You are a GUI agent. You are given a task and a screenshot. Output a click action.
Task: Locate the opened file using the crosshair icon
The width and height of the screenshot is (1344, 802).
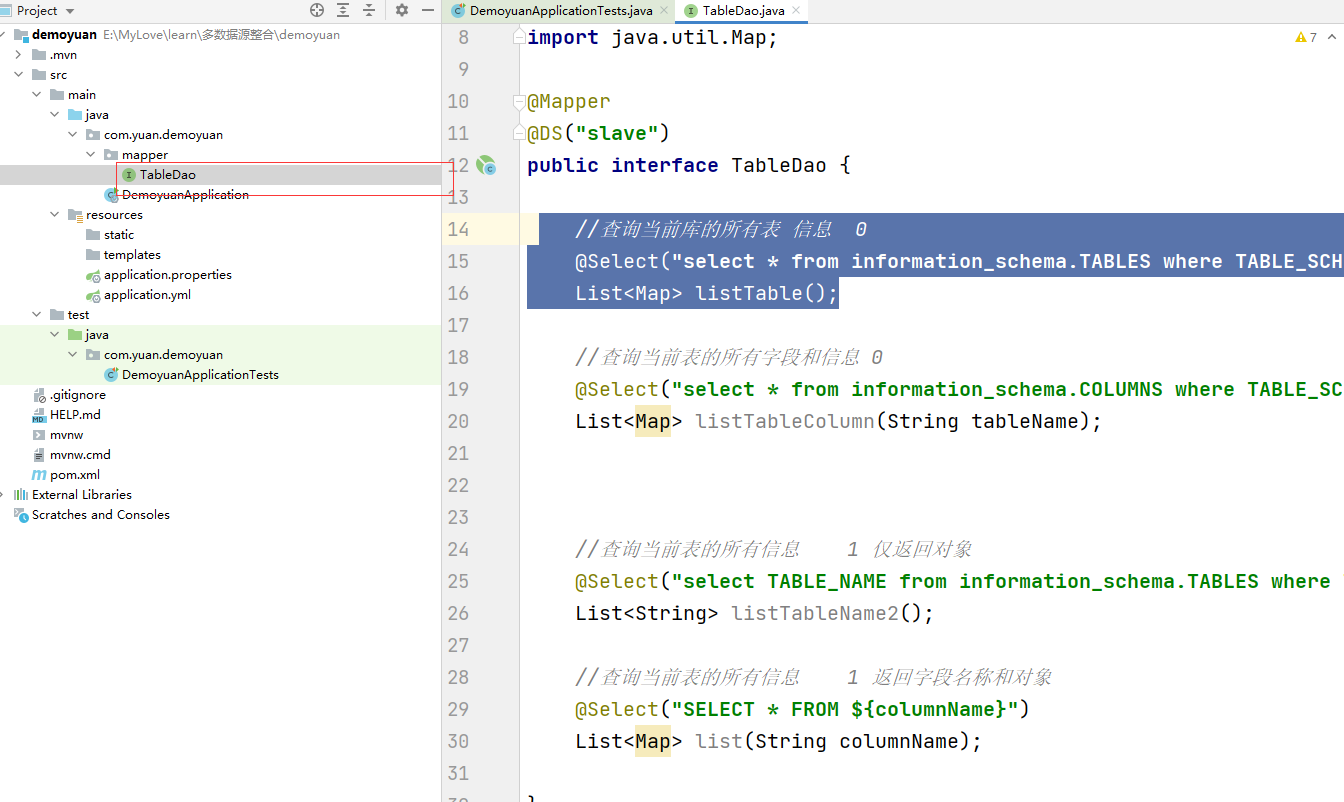click(316, 9)
